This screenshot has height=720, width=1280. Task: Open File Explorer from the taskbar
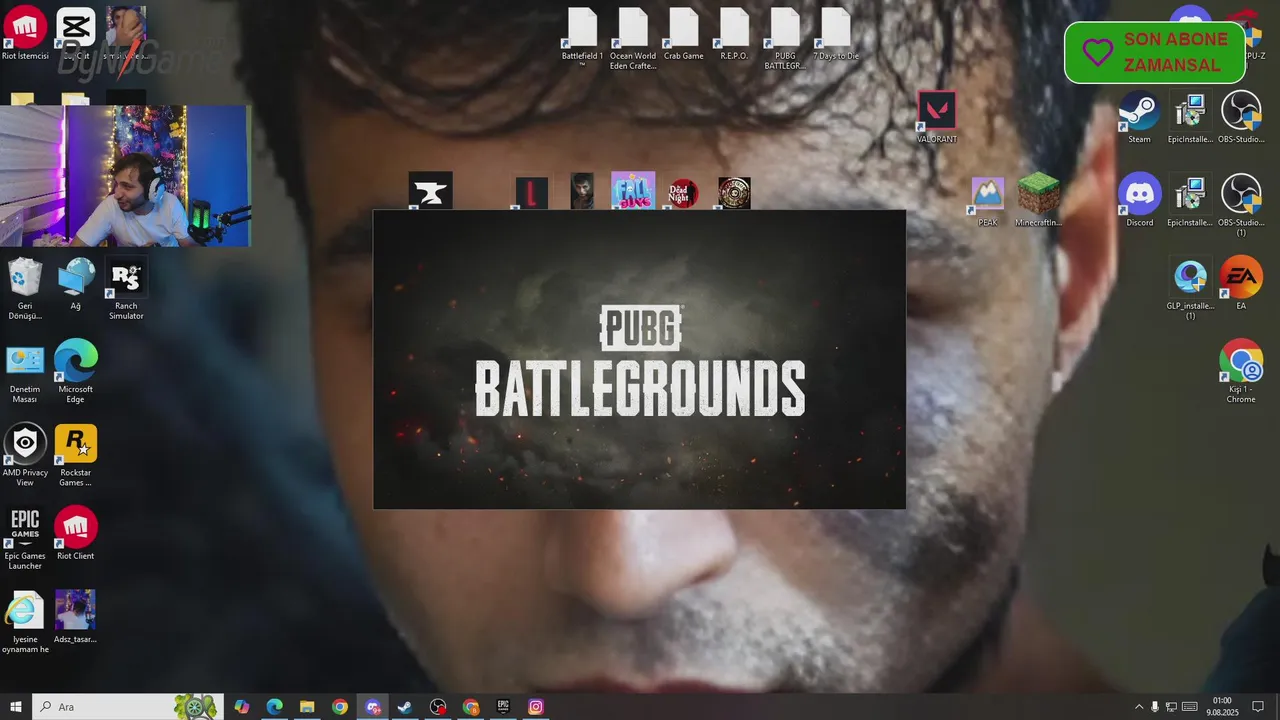pos(307,707)
